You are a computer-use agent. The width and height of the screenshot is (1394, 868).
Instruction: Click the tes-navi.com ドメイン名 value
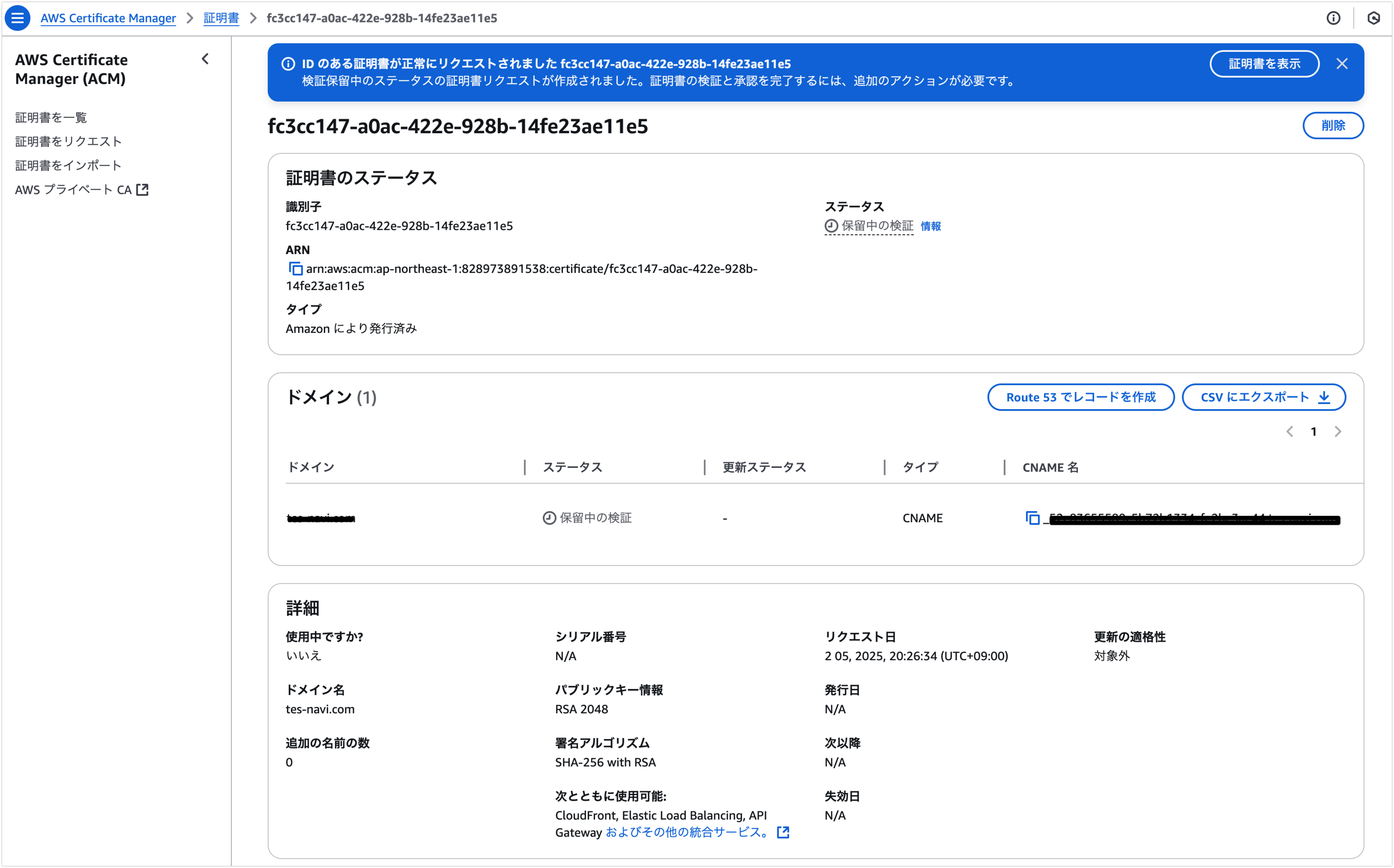pyautogui.click(x=320, y=709)
